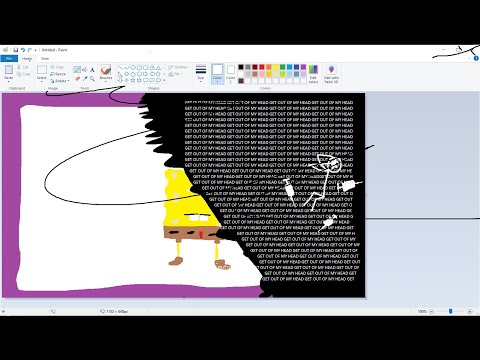480x360 pixels.
Task: Choose the Triangle shape
Action: pos(158,67)
